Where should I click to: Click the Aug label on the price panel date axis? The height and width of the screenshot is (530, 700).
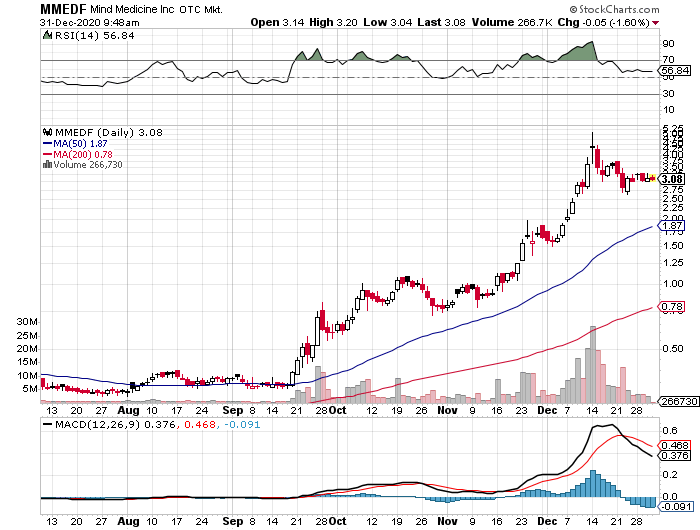[x=128, y=410]
